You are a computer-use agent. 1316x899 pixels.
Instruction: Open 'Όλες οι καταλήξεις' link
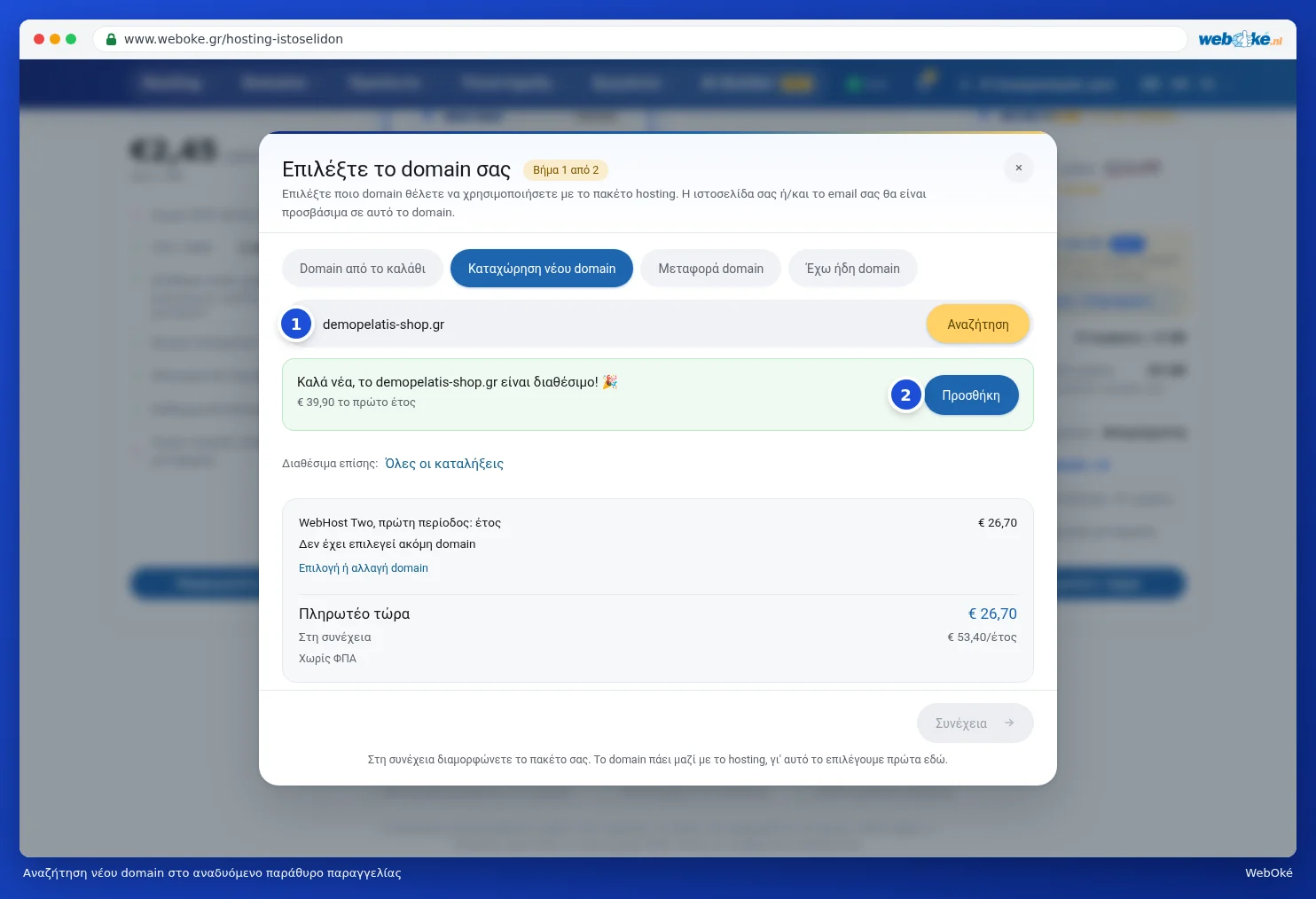[444, 464]
